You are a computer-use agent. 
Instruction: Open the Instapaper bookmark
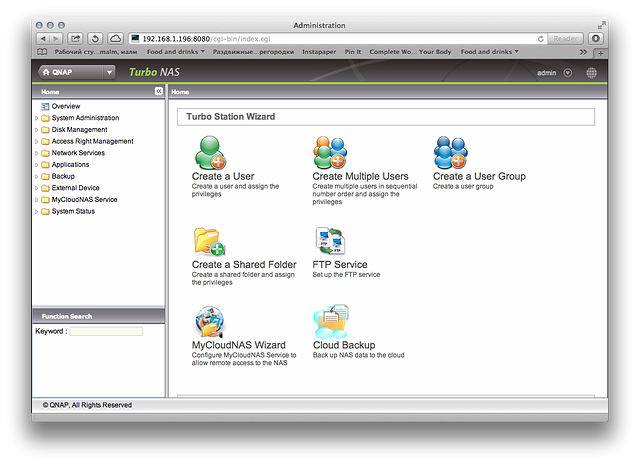(319, 52)
